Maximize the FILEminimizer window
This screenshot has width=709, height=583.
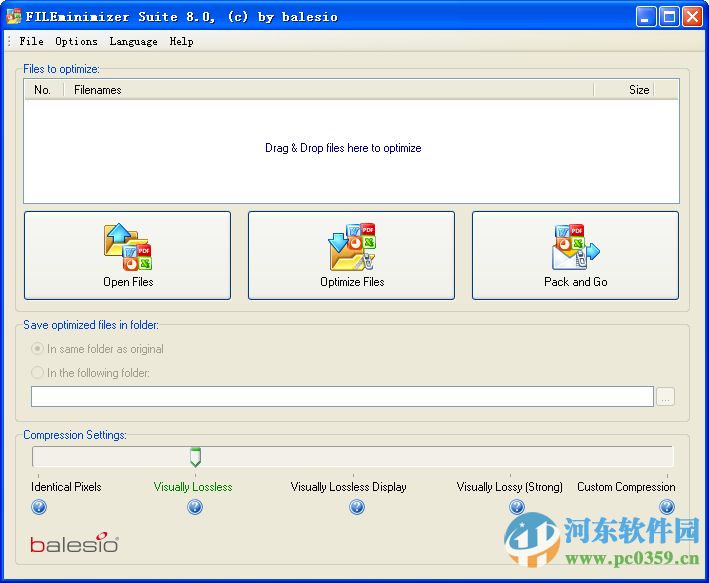[x=669, y=17]
